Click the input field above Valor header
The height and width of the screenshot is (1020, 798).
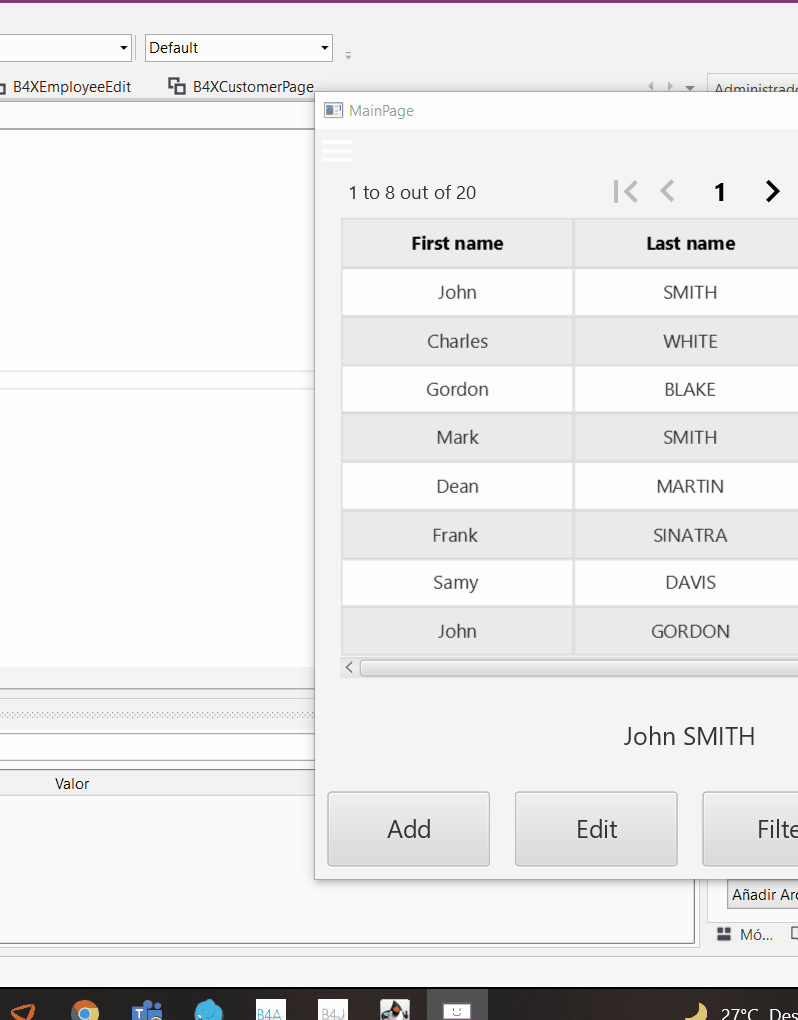[157, 747]
